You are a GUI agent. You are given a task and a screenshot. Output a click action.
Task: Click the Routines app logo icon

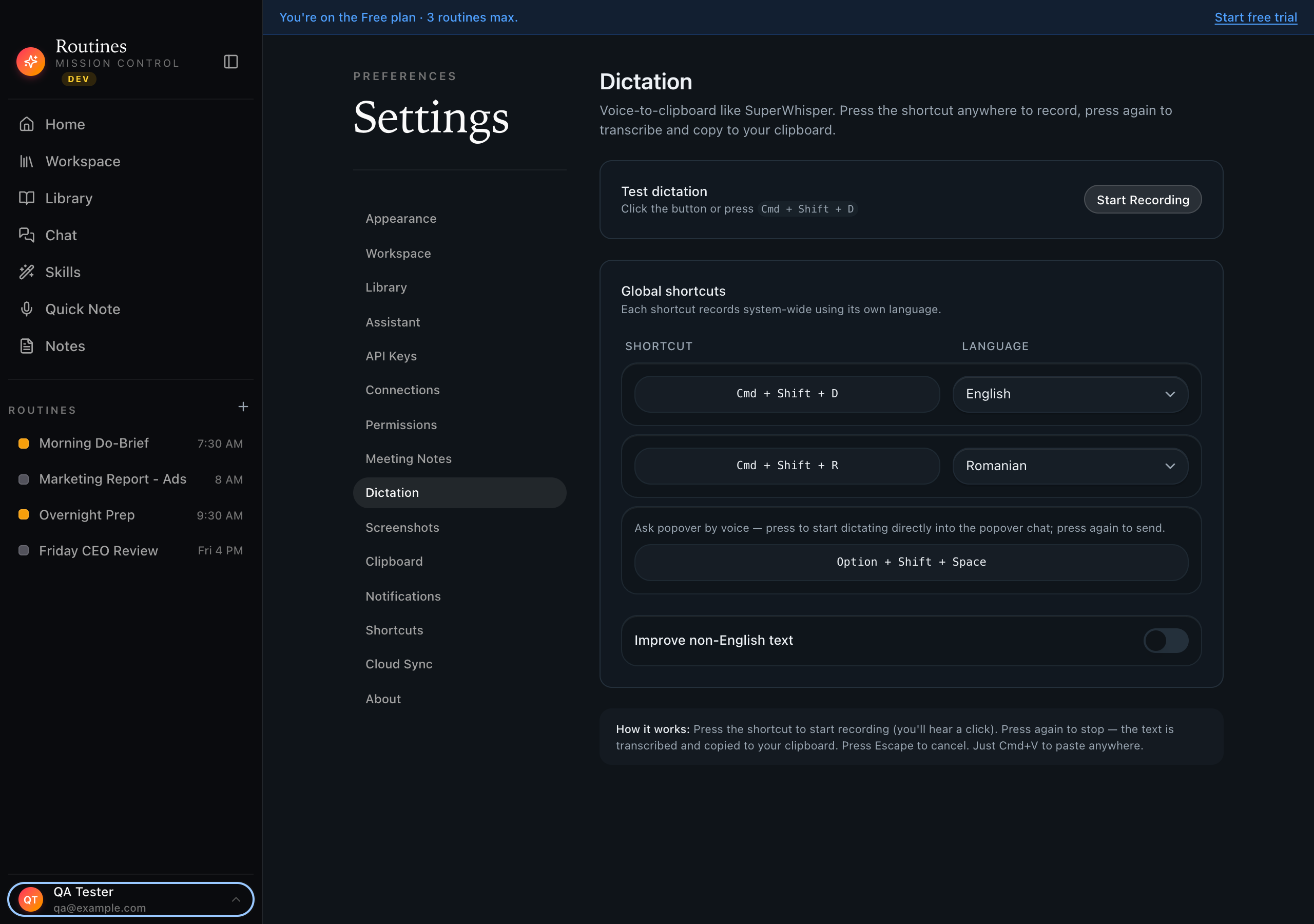31,61
